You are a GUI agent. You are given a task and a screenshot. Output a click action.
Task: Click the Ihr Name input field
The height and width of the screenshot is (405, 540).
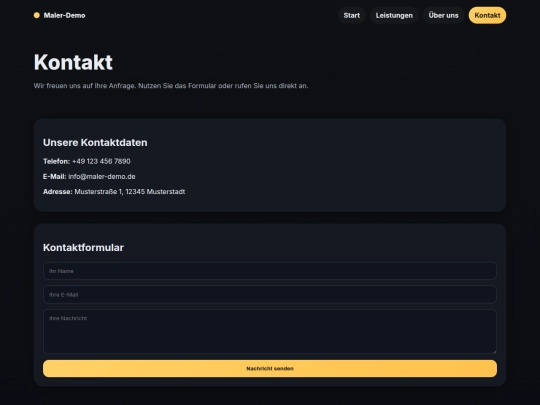[270, 271]
